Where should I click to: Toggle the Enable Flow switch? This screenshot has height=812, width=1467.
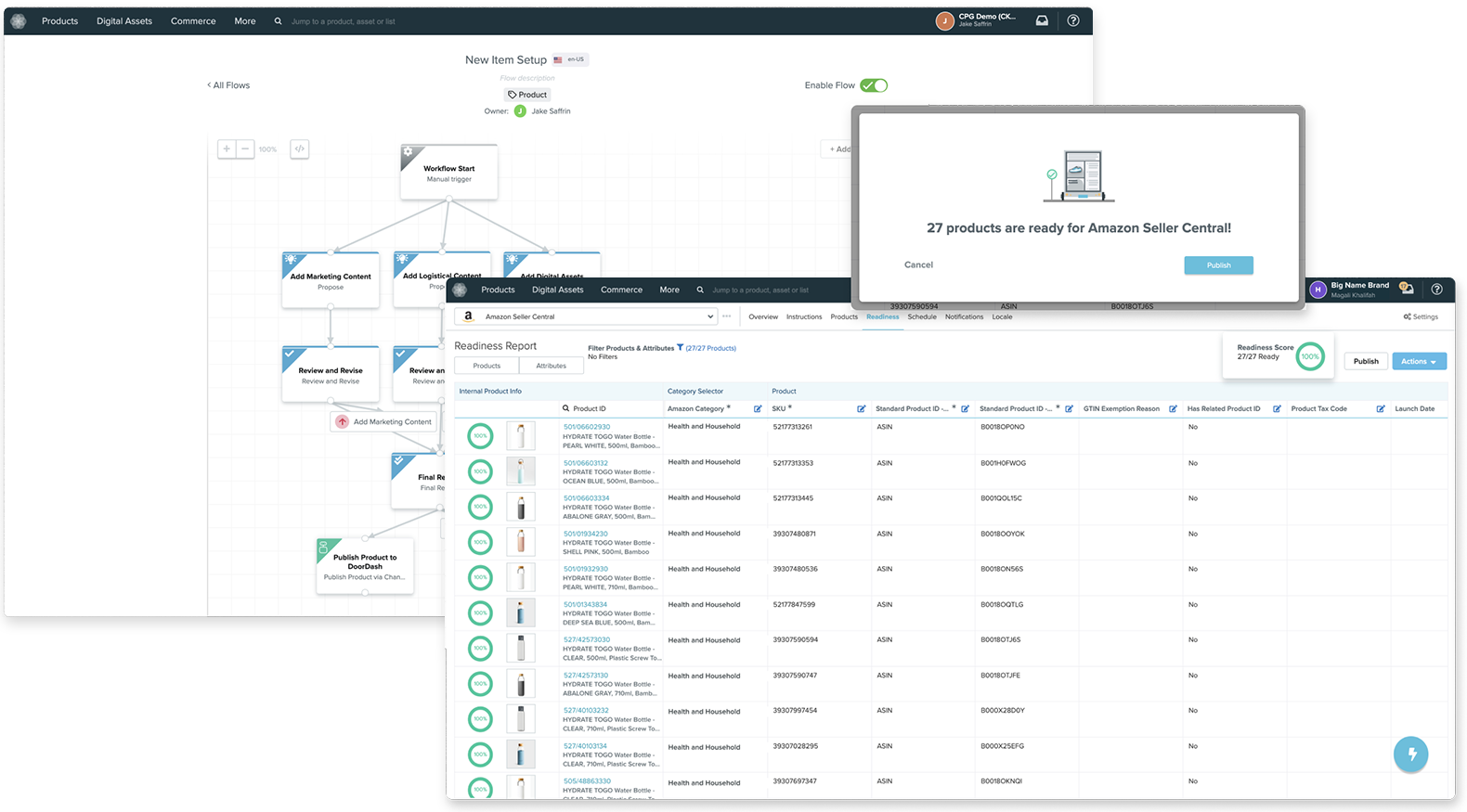(874, 85)
